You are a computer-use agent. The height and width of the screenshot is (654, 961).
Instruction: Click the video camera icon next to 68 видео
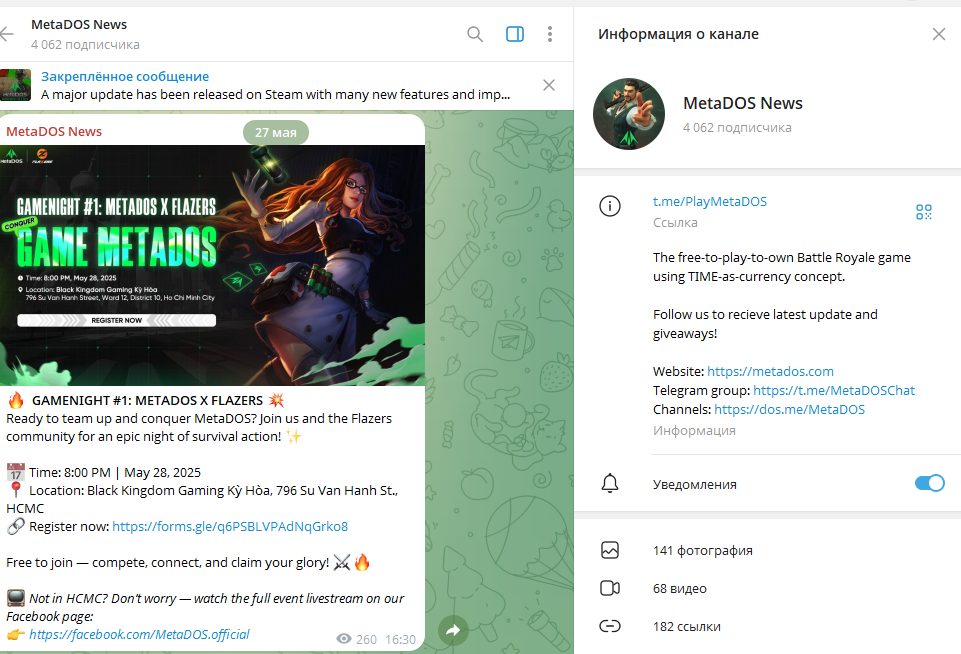pos(610,588)
